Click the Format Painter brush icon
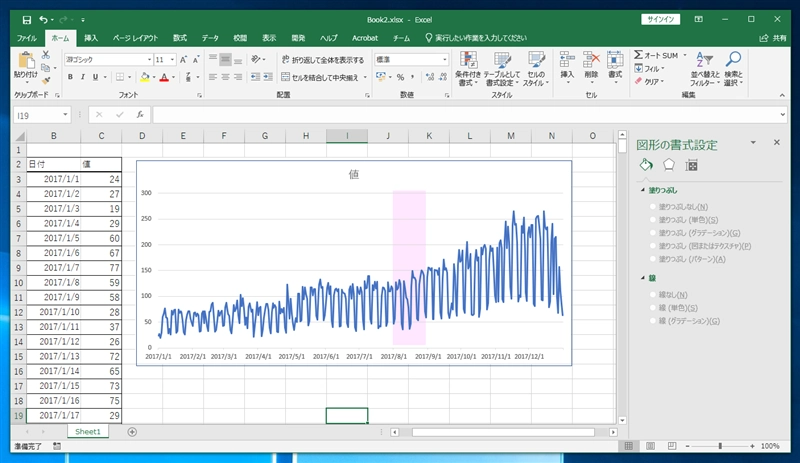 (46, 80)
